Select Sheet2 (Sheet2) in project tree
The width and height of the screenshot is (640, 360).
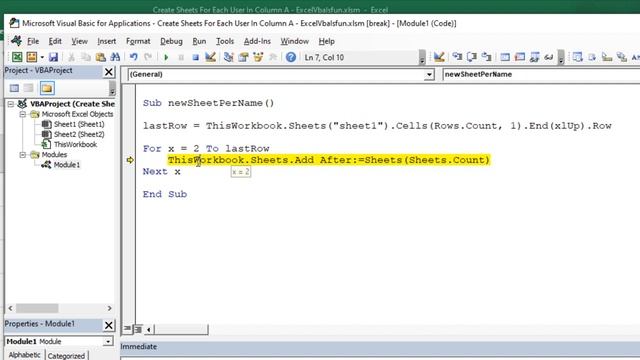tap(79, 134)
